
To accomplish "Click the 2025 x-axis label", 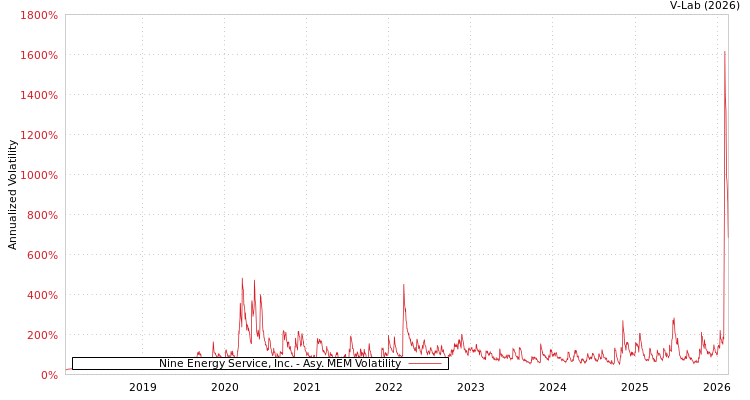I will tap(635, 388).
